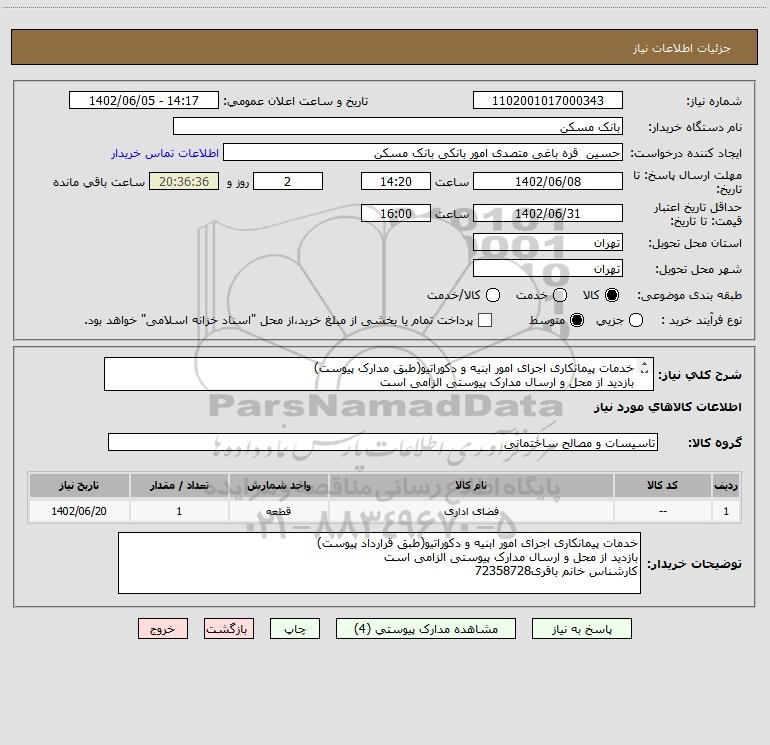Click the price validity date 1402/06/31
Viewport: 770px width, 745px height.
548,213
